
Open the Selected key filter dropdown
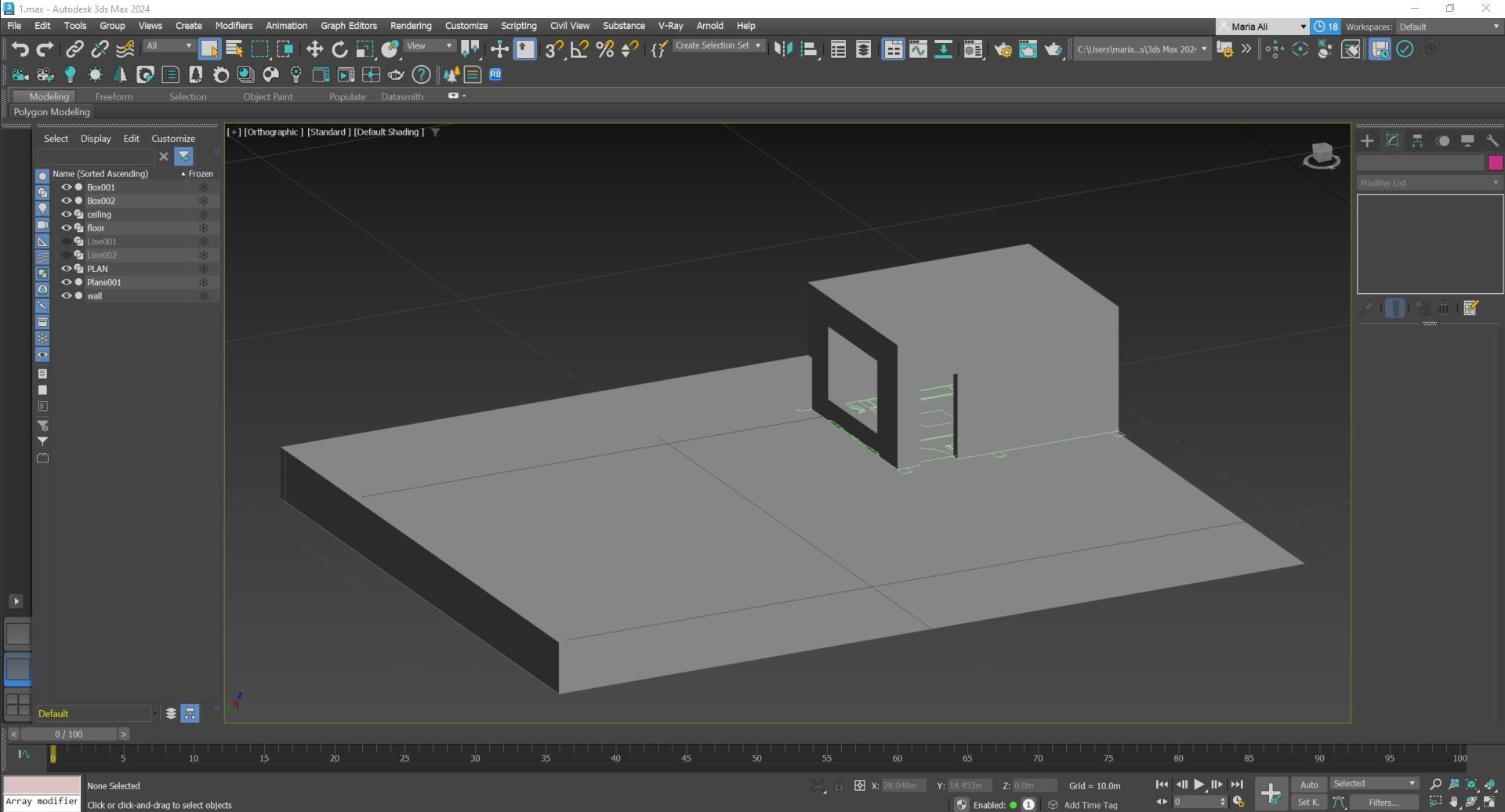(x=1374, y=784)
